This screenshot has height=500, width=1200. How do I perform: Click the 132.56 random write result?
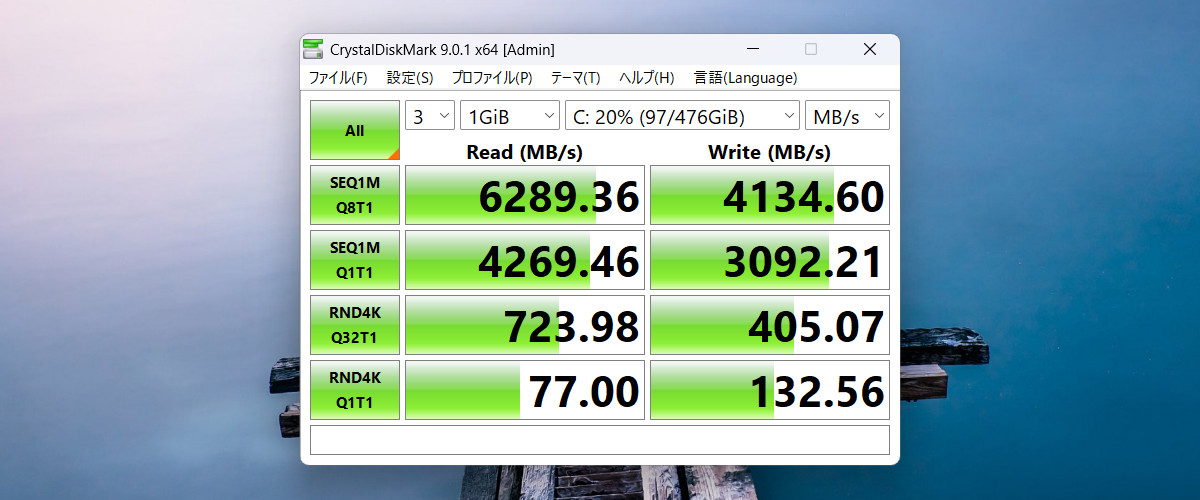(x=770, y=390)
